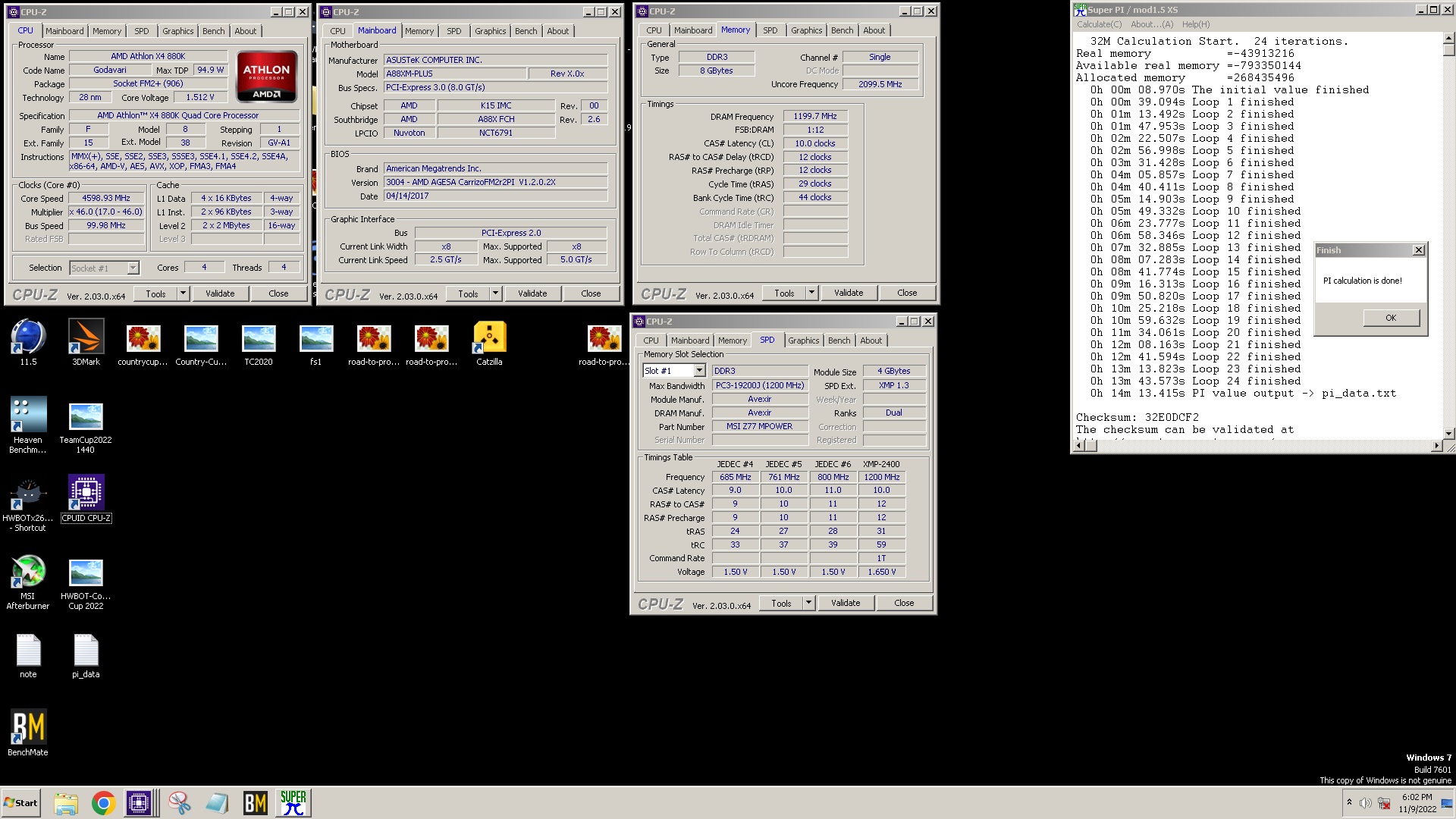Screen dimensions: 1456x819
Task: Switch to CPU-Z in the taskbar
Action: click(140, 803)
